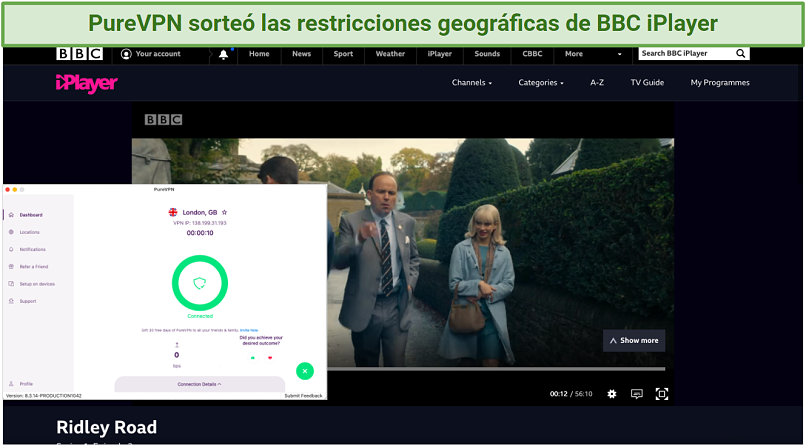
Task: Expand the Categories dropdown
Action: click(x=541, y=83)
